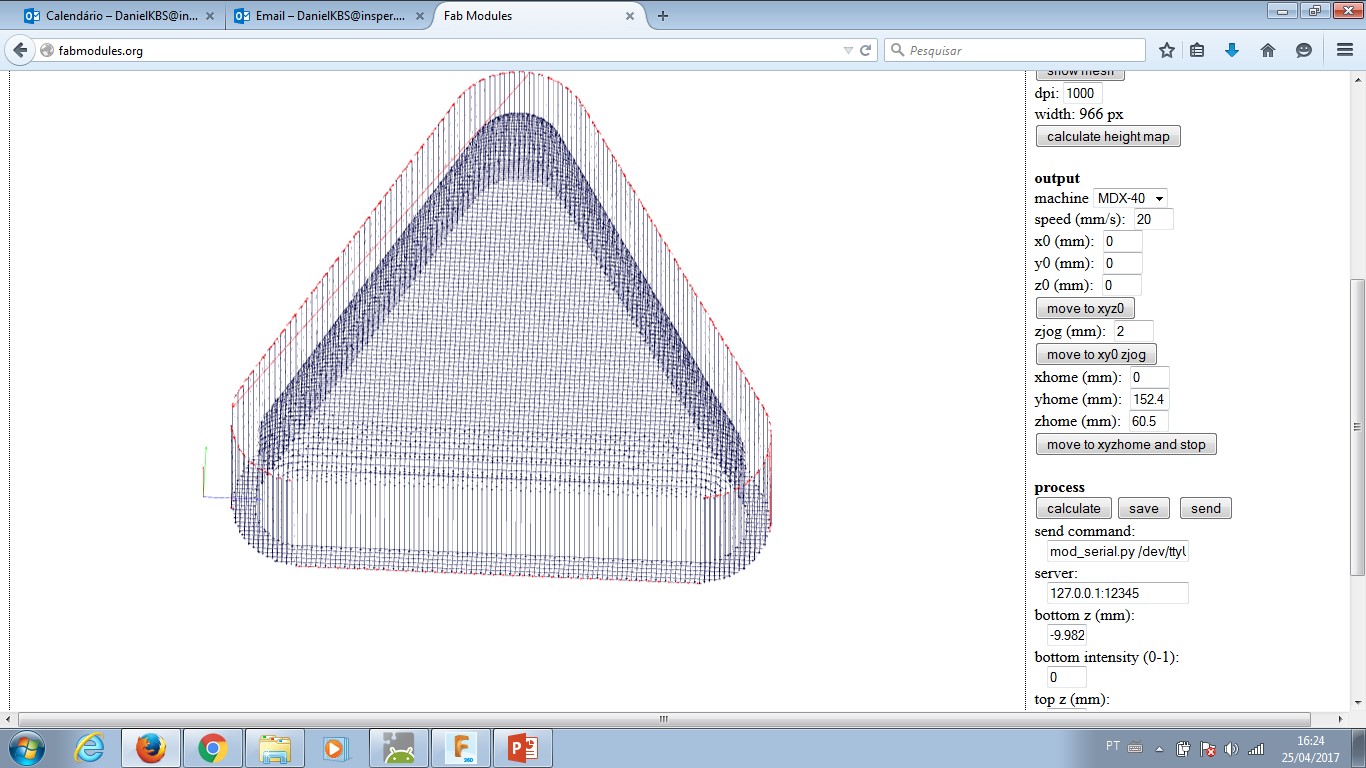This screenshot has width=1366, height=768.
Task: Click the on-screen keyboard tray icon
Action: 1135,747
